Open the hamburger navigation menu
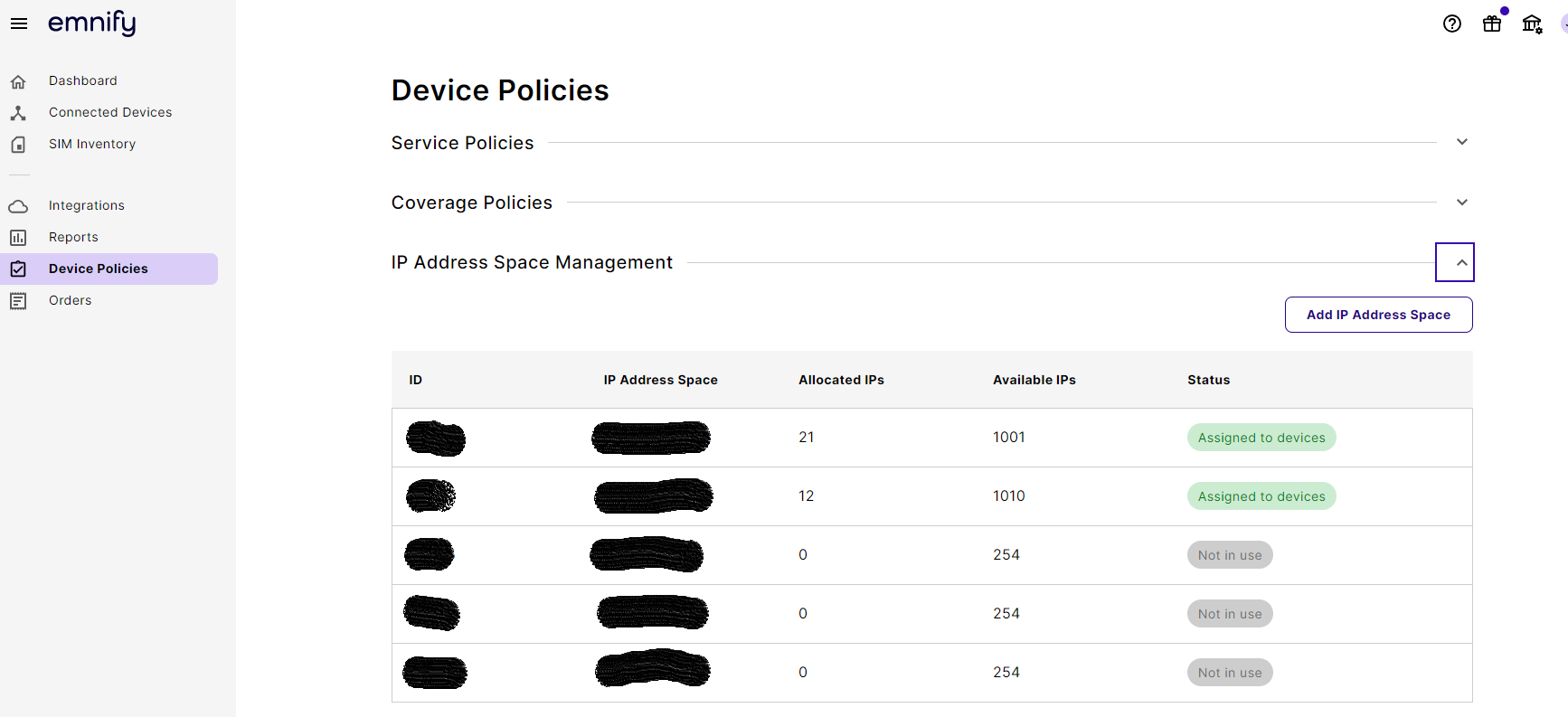 (x=19, y=24)
